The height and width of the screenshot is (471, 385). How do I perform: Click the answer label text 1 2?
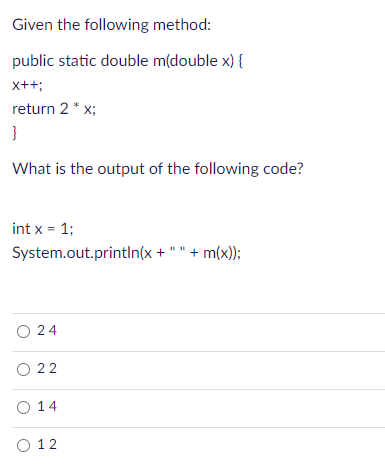point(47,444)
